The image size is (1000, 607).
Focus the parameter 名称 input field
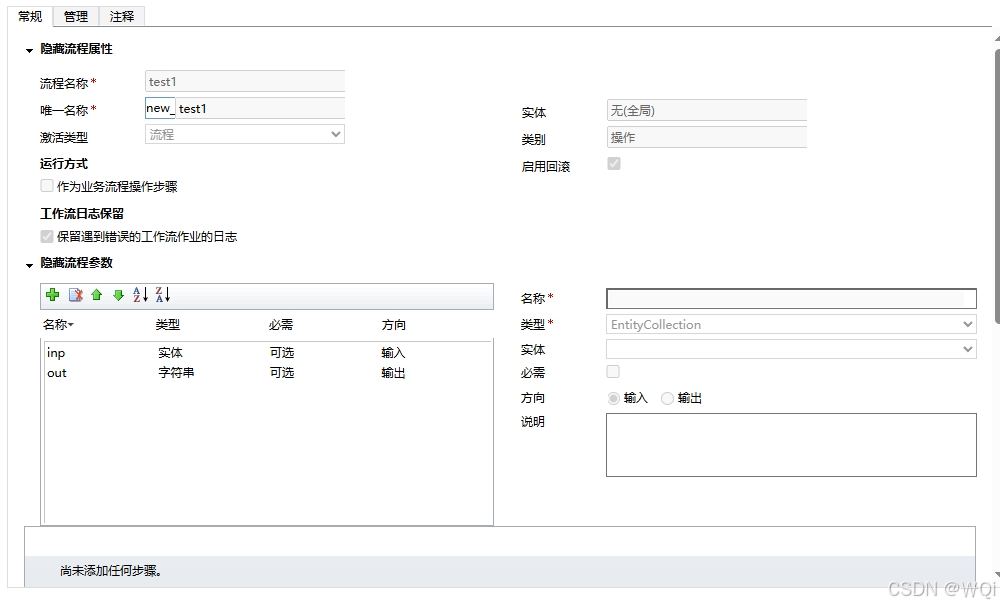(791, 298)
